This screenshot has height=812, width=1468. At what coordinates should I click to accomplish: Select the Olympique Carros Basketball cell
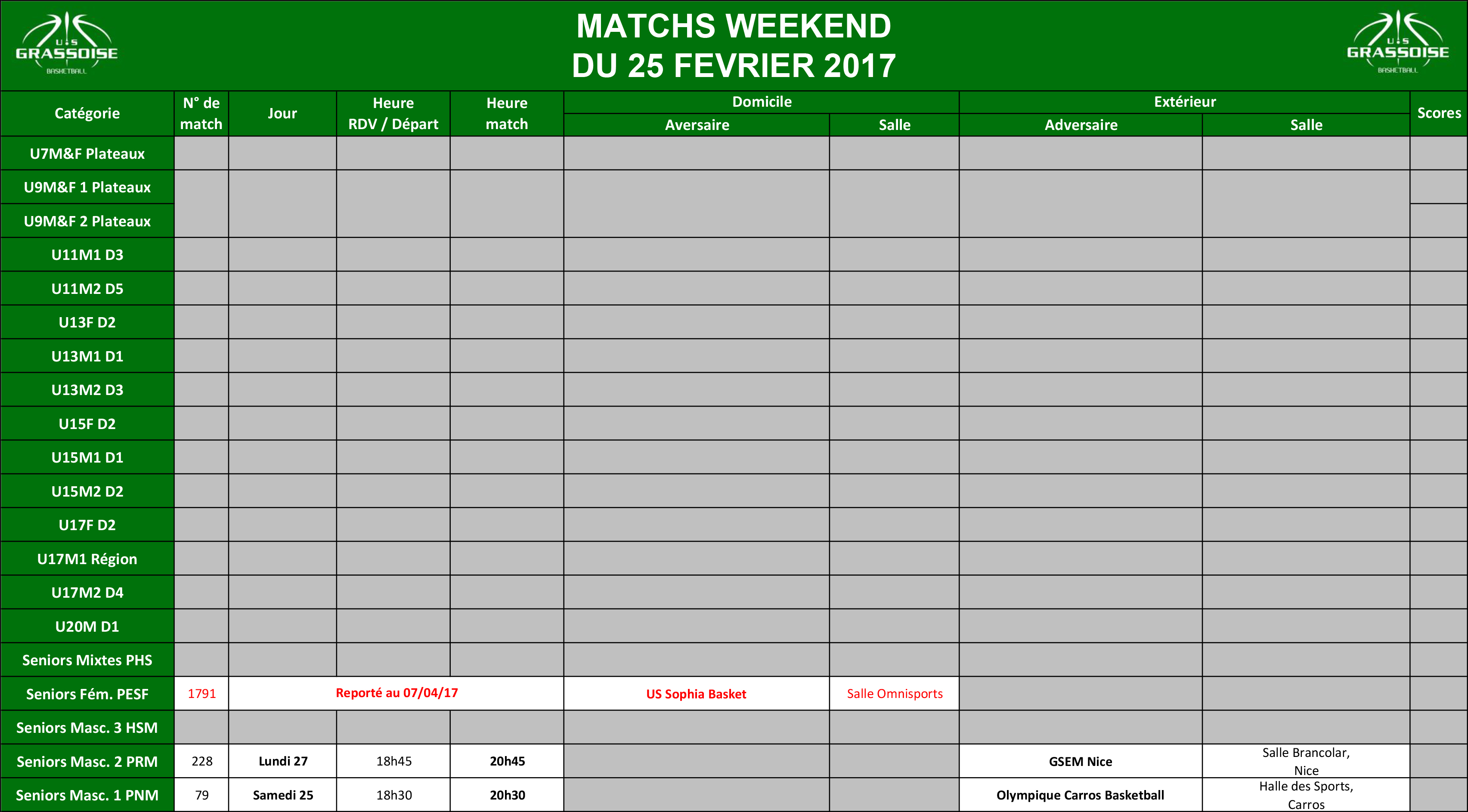tap(1081, 795)
